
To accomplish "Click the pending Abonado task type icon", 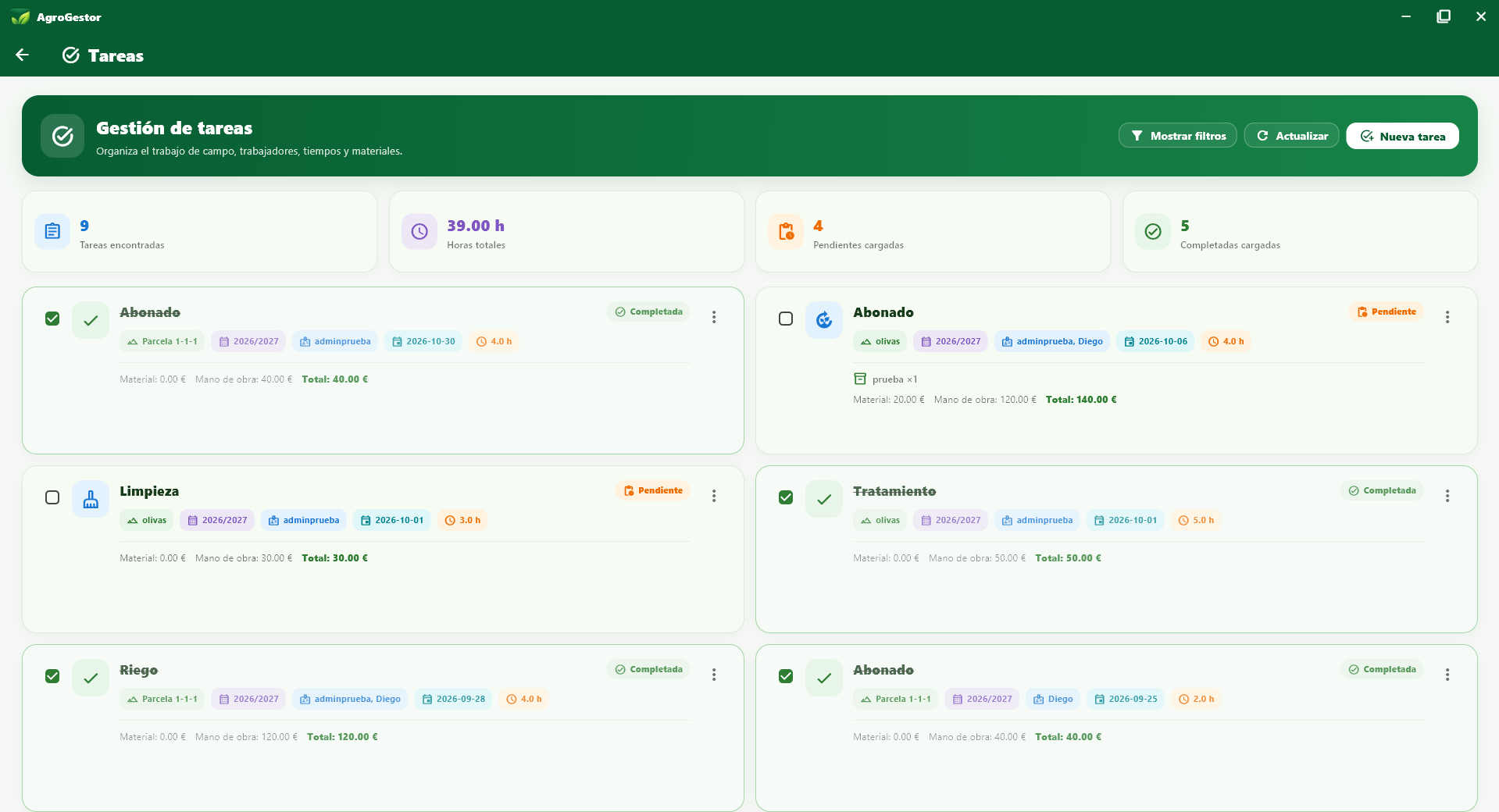I will tap(824, 319).
